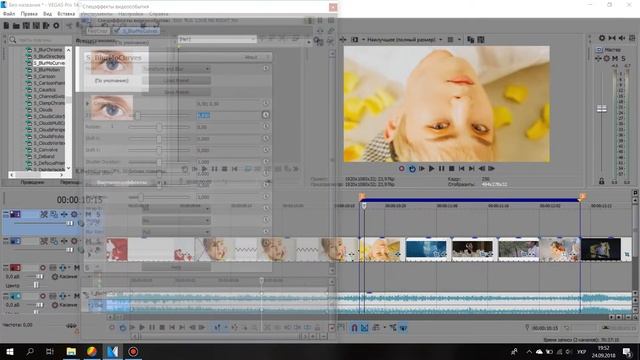This screenshot has width=640, height=360.
Task: Open the Вставка menu
Action: [66, 14]
